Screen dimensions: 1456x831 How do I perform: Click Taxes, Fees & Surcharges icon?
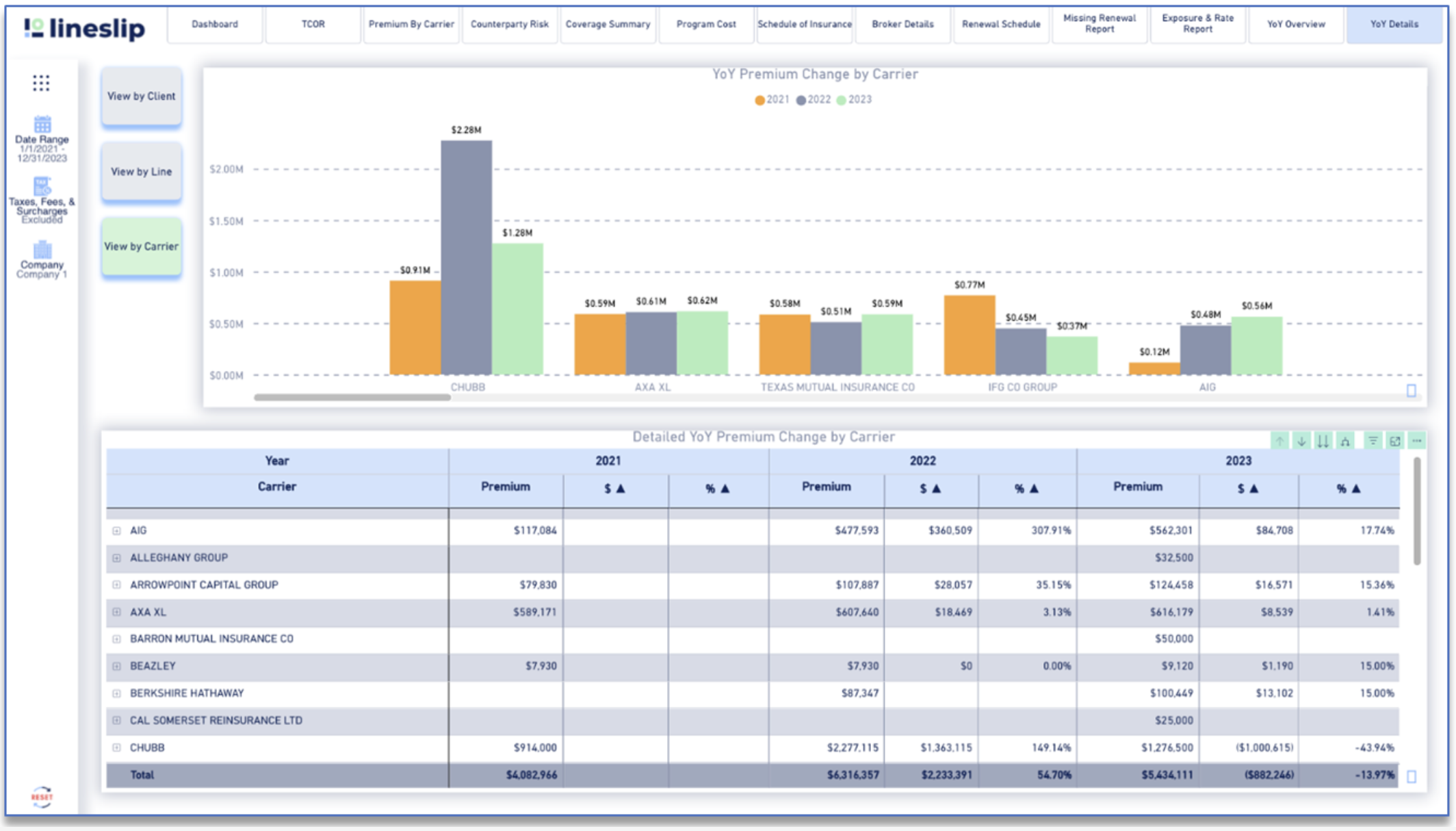coord(42,186)
